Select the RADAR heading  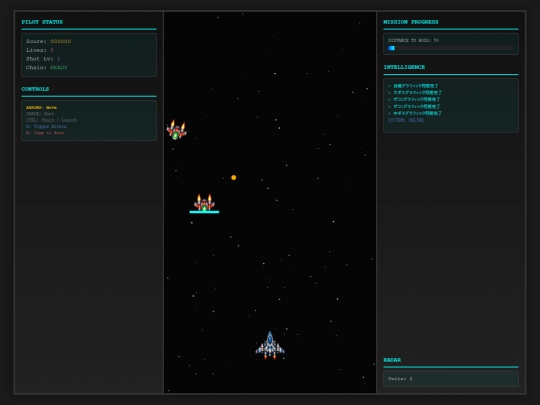point(392,360)
